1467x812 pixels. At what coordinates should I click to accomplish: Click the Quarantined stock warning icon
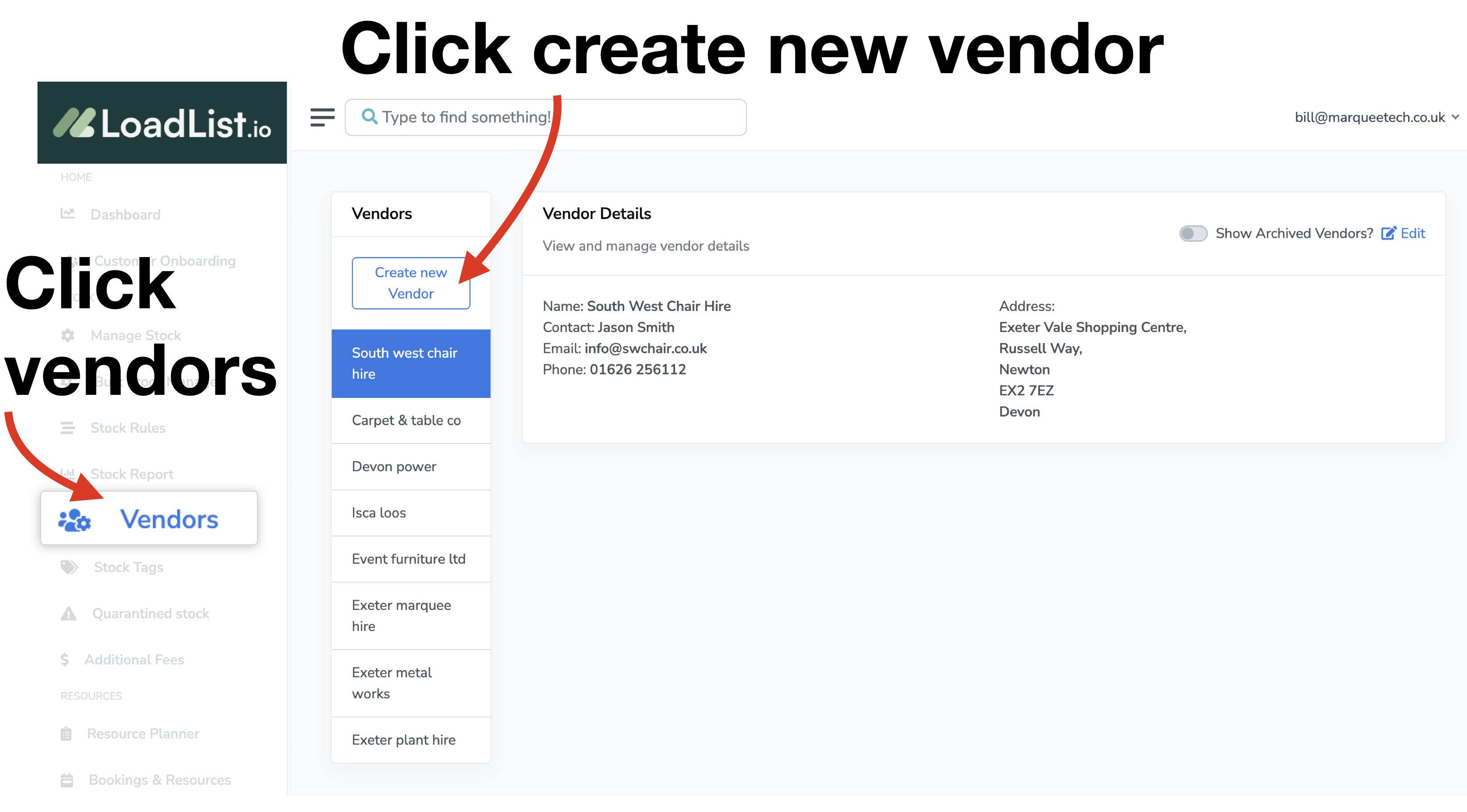click(68, 613)
